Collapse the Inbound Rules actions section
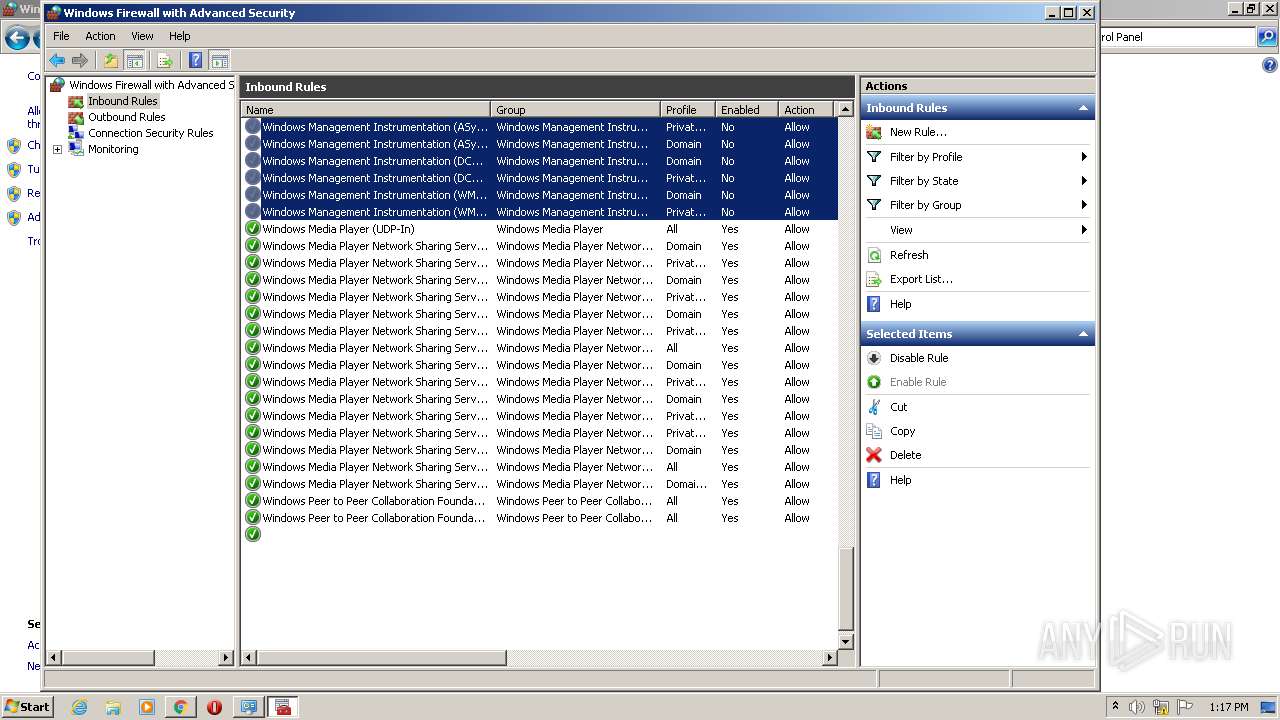This screenshot has height=720, width=1280. (x=1083, y=108)
